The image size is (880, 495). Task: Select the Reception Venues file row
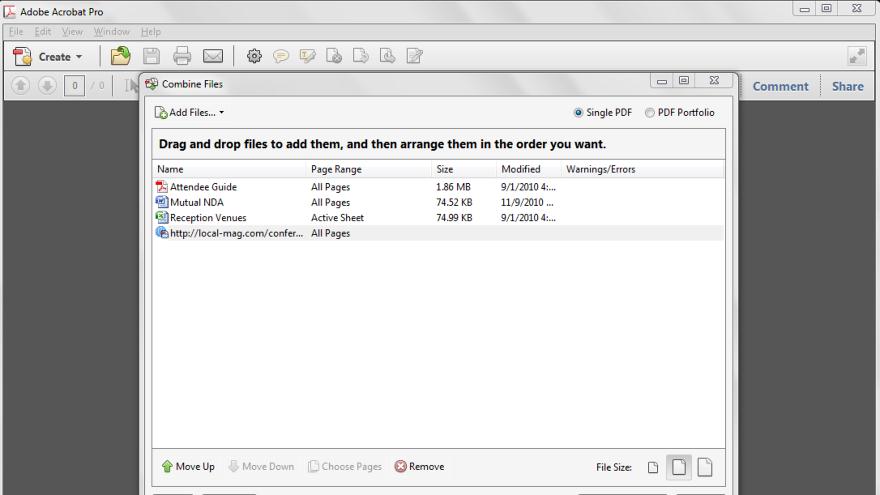tap(438, 218)
